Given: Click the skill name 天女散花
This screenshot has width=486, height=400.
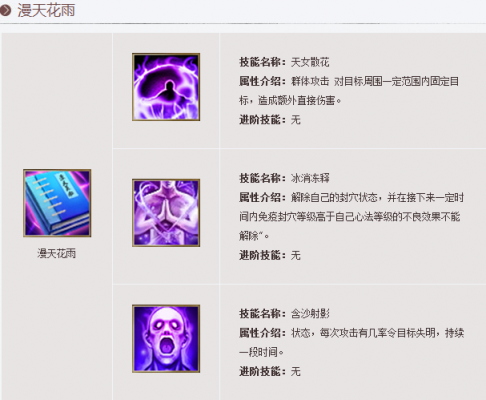Looking at the screenshot, I should pos(310,62).
